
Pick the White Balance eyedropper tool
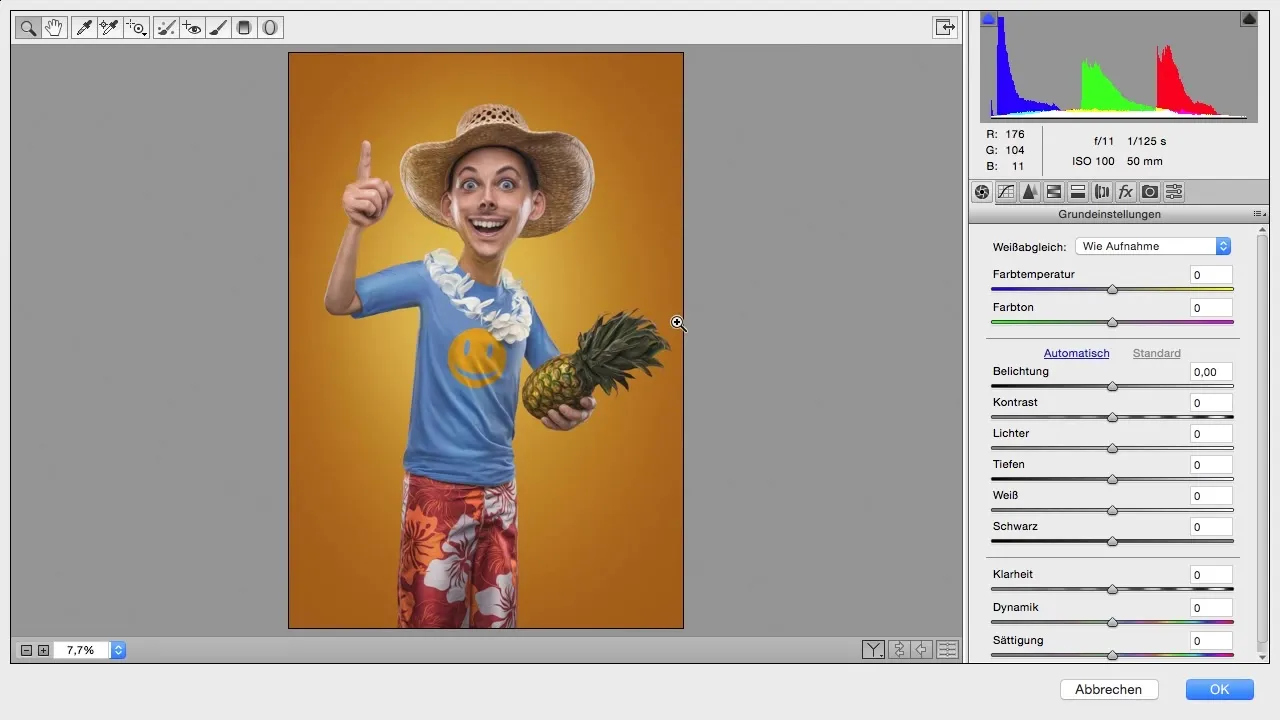tap(84, 28)
